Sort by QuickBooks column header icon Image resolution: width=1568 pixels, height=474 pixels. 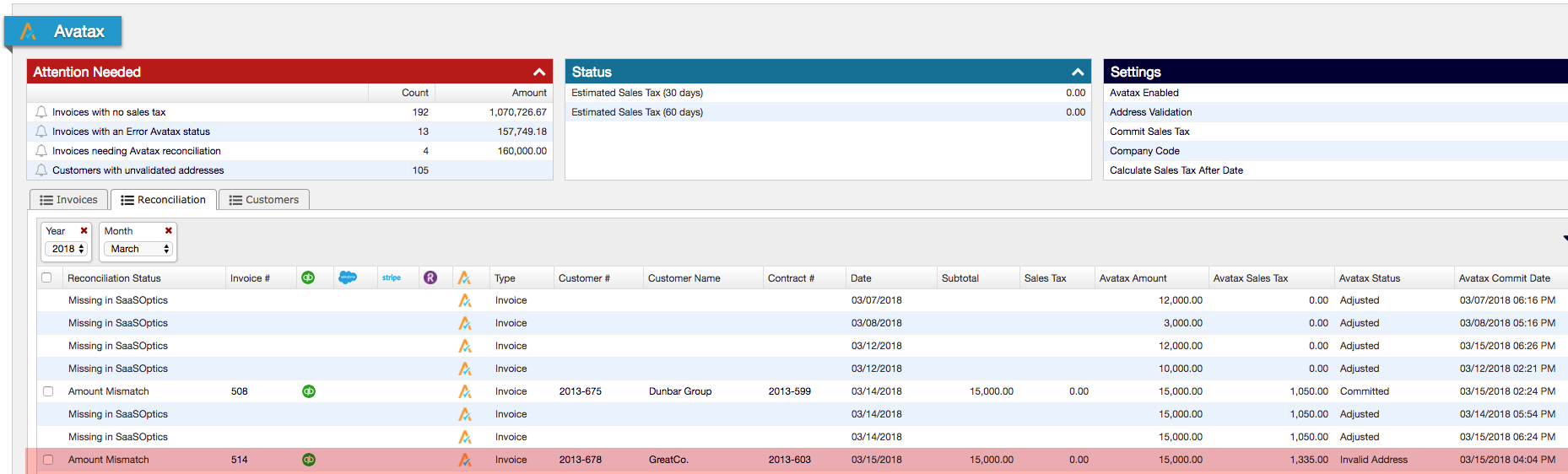point(308,277)
